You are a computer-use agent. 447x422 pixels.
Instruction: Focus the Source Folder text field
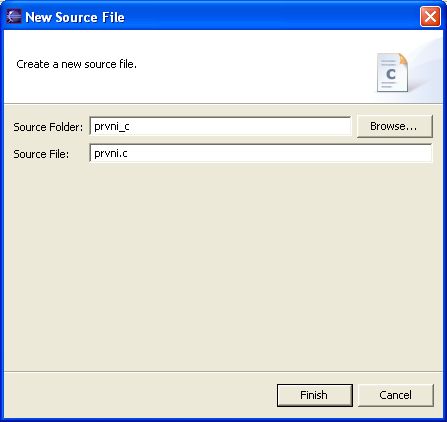pos(220,126)
